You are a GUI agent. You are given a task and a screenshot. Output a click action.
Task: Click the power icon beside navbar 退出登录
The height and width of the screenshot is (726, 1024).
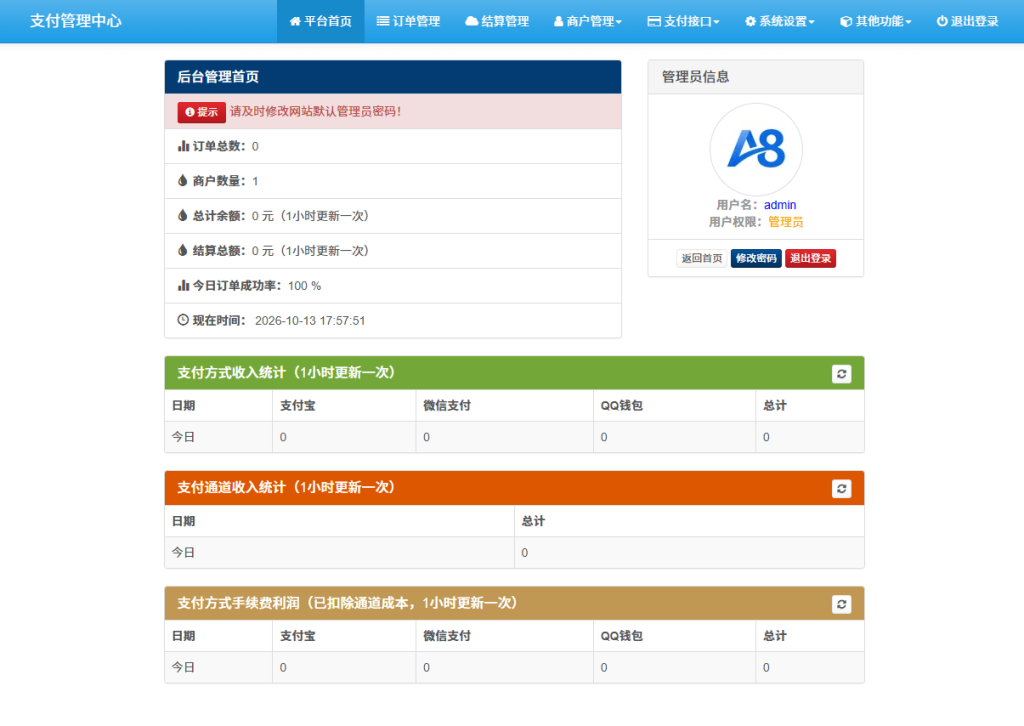pyautogui.click(x=942, y=22)
